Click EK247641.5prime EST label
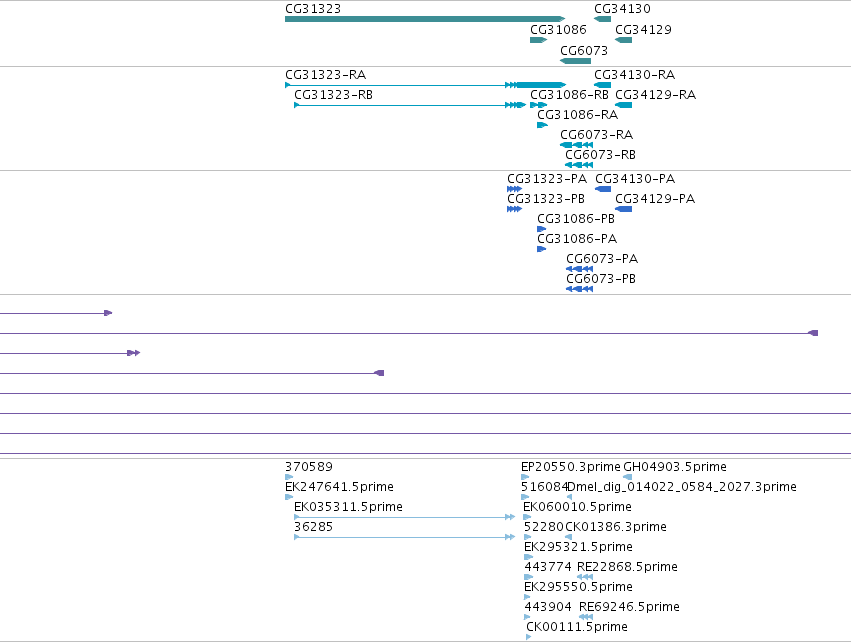 pyautogui.click(x=339, y=487)
